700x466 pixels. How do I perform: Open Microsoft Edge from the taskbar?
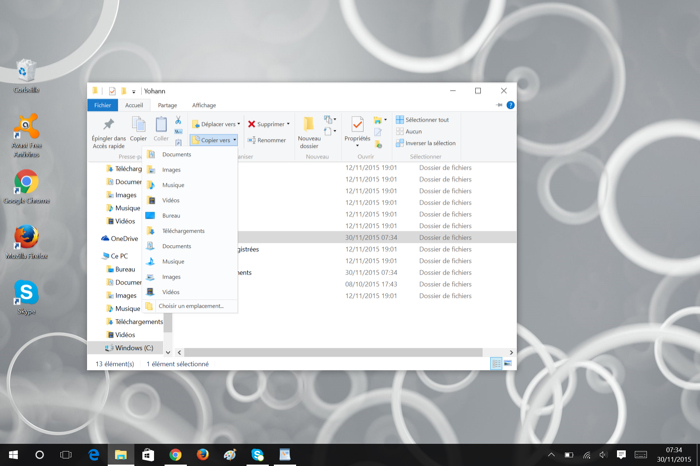(94, 455)
